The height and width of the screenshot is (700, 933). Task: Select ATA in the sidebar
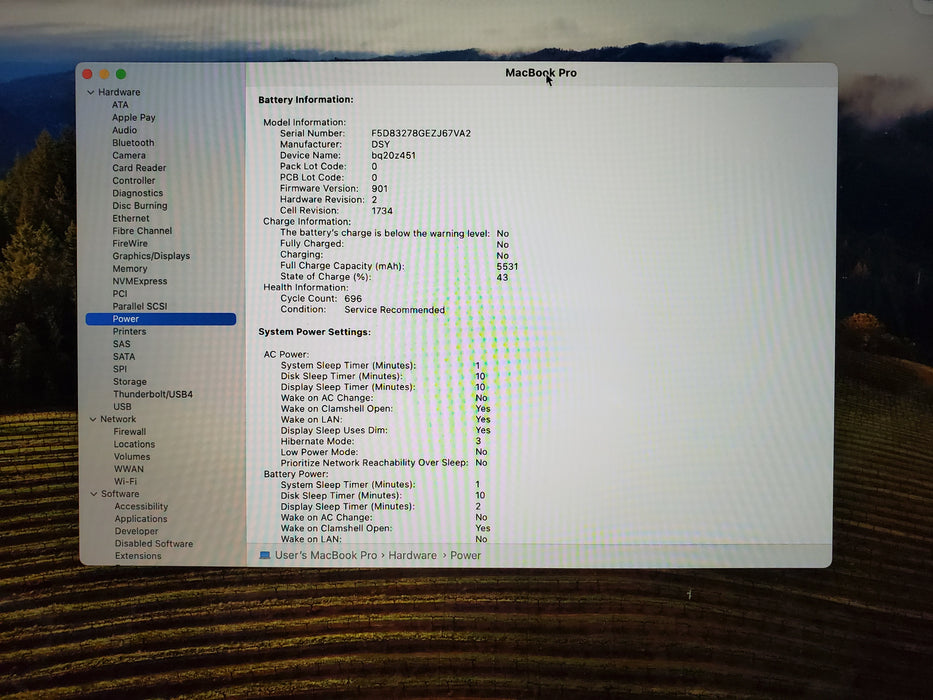[120, 105]
